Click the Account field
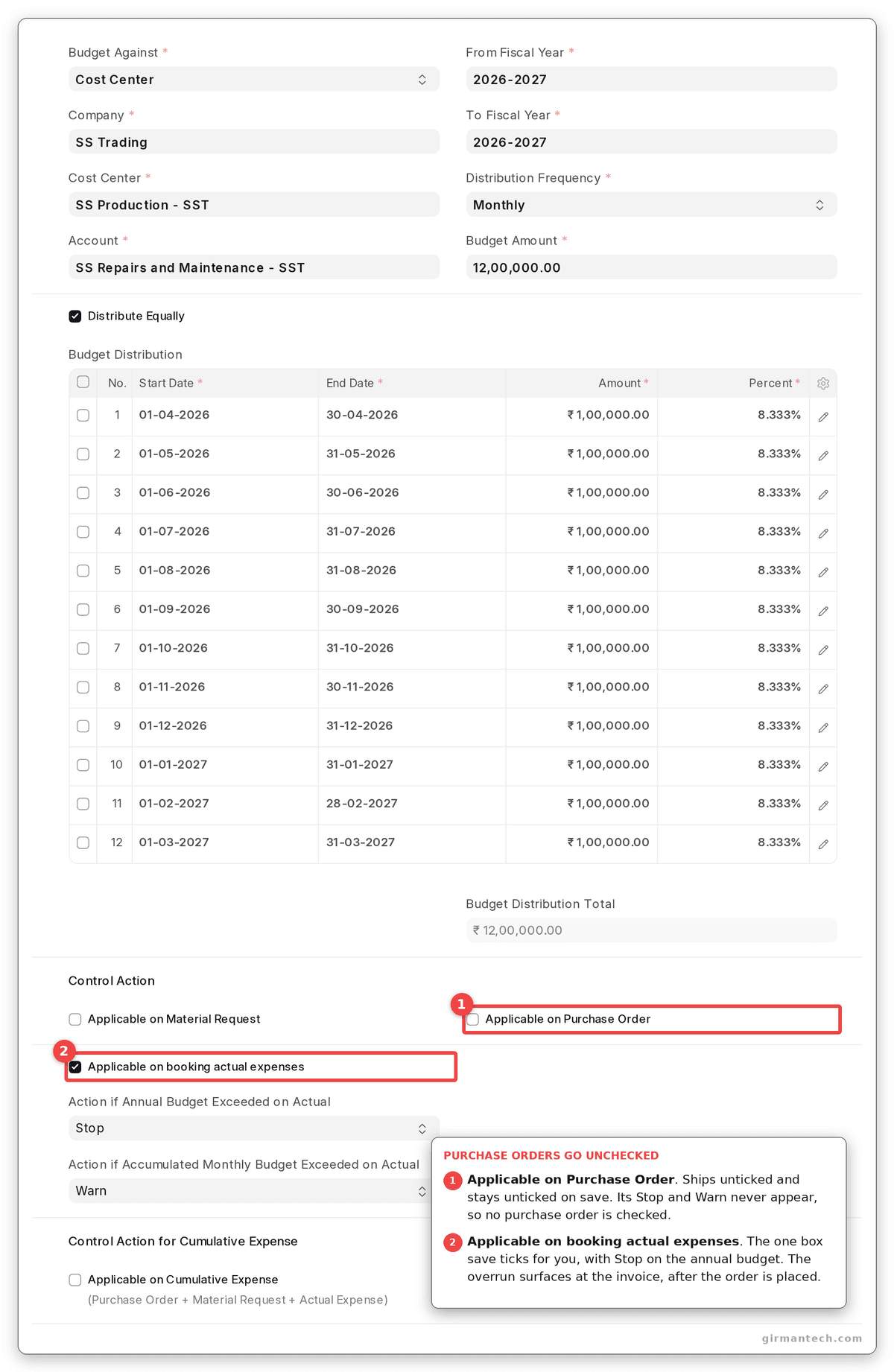The image size is (894, 1372). (254, 267)
